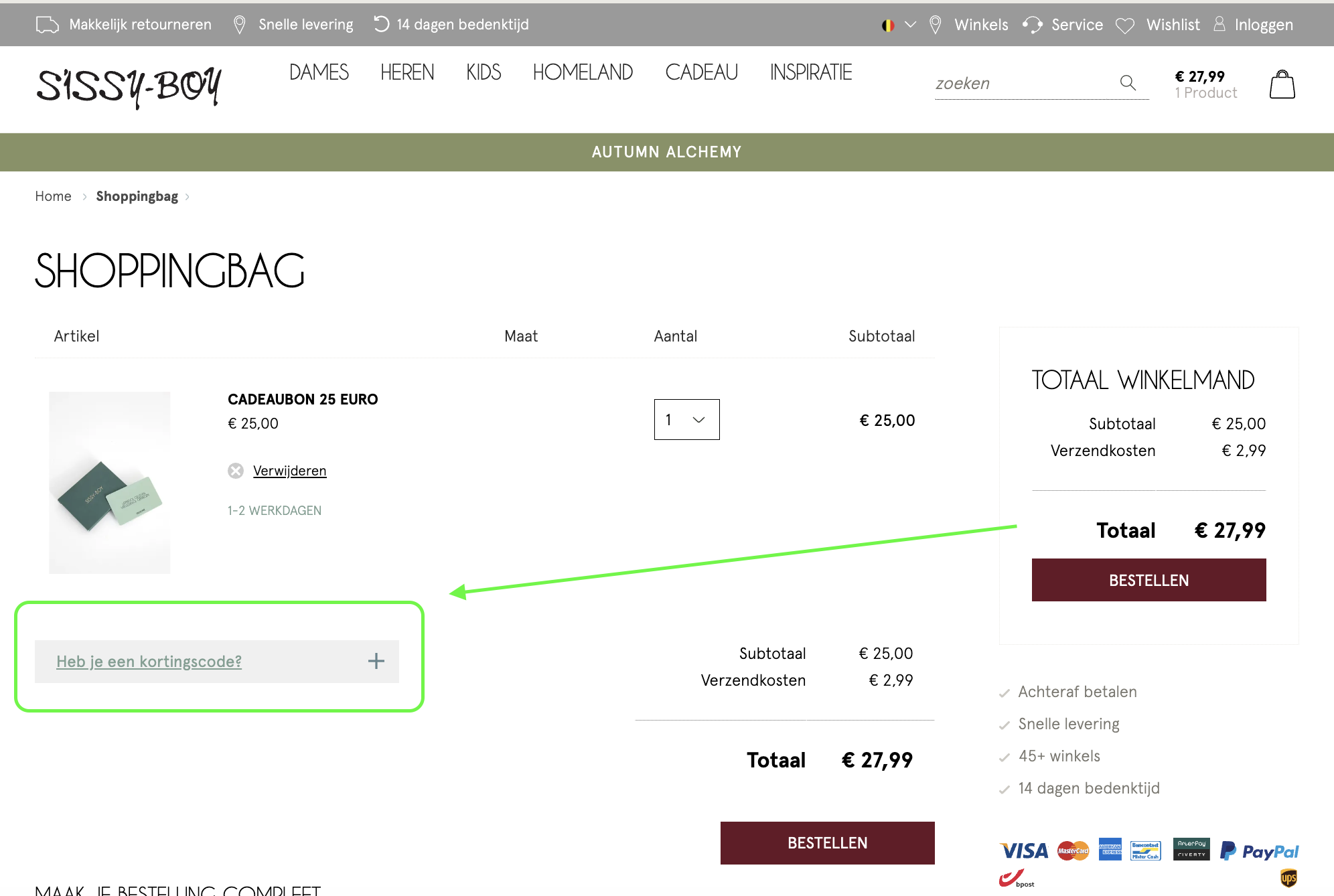Click the Wishlist heart icon

(x=1125, y=25)
